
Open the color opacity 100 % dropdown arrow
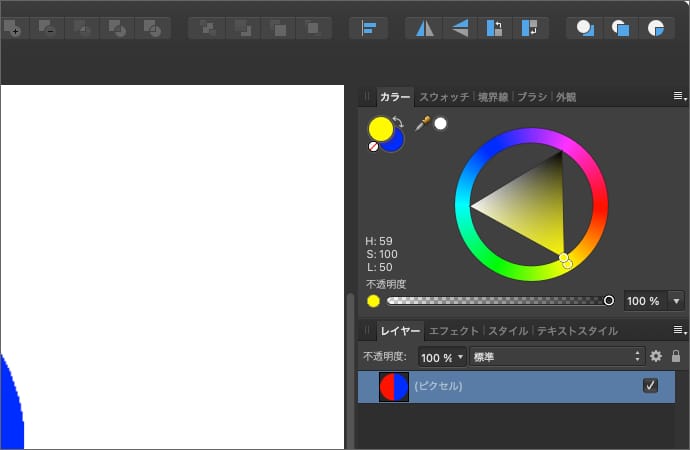click(677, 300)
